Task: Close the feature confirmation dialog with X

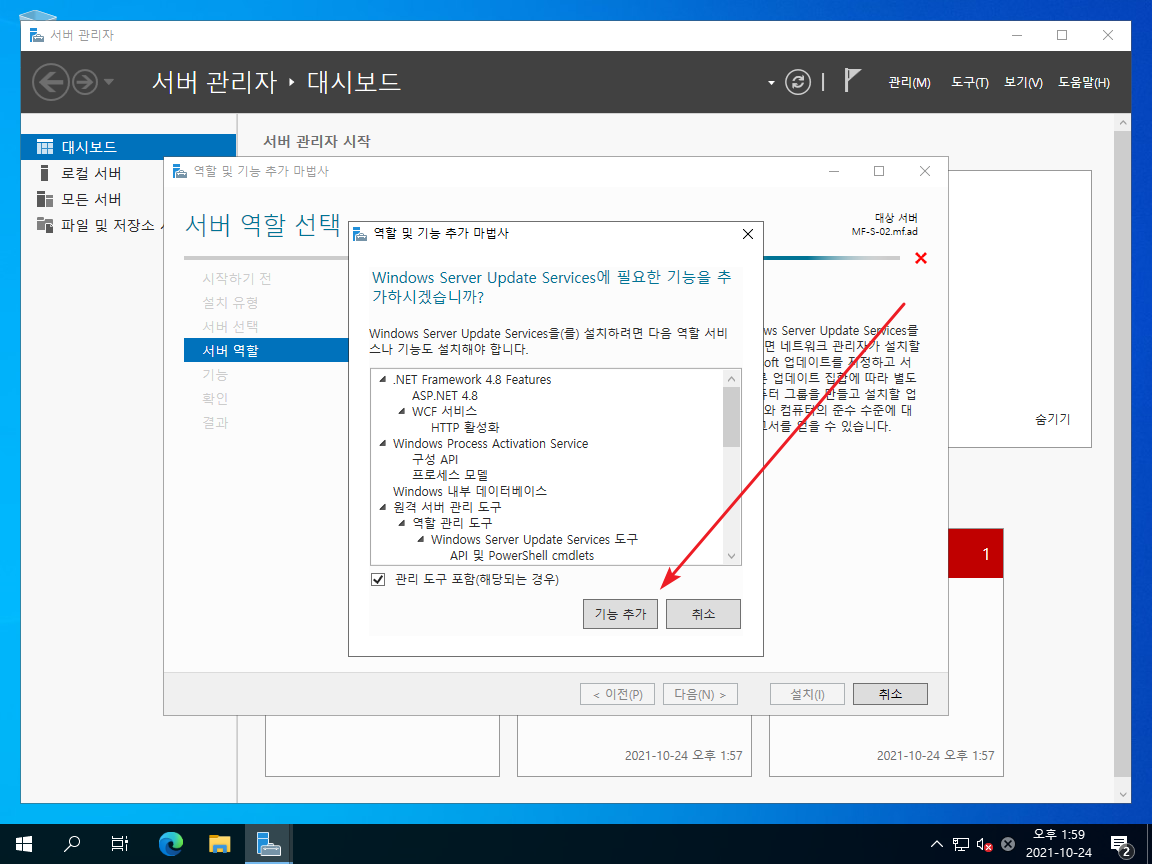Action: click(x=748, y=234)
